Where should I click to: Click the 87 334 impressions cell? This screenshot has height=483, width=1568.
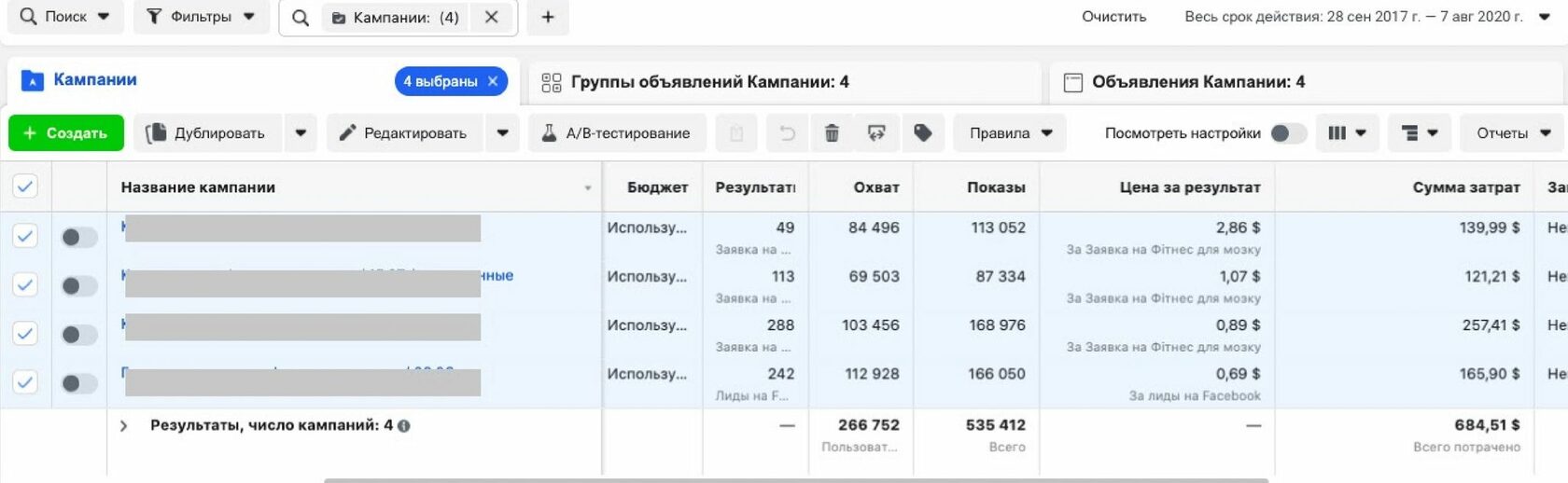1000,277
